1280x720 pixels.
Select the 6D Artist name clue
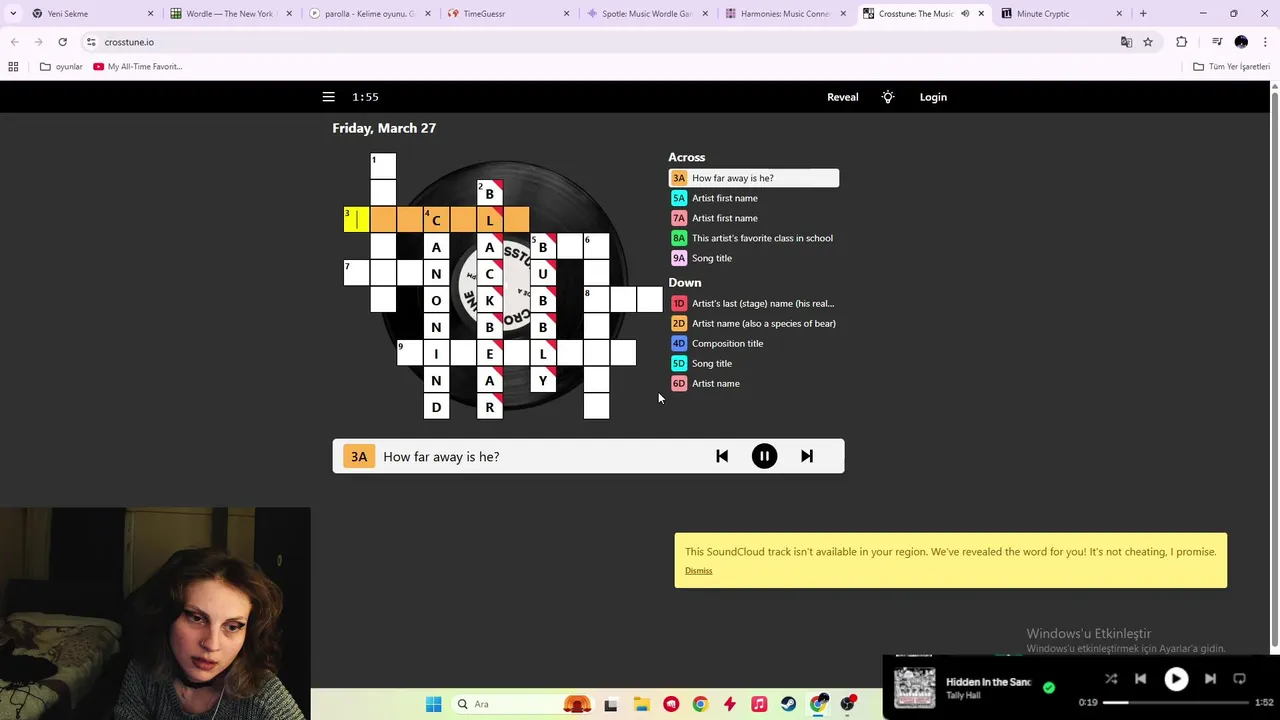754,383
